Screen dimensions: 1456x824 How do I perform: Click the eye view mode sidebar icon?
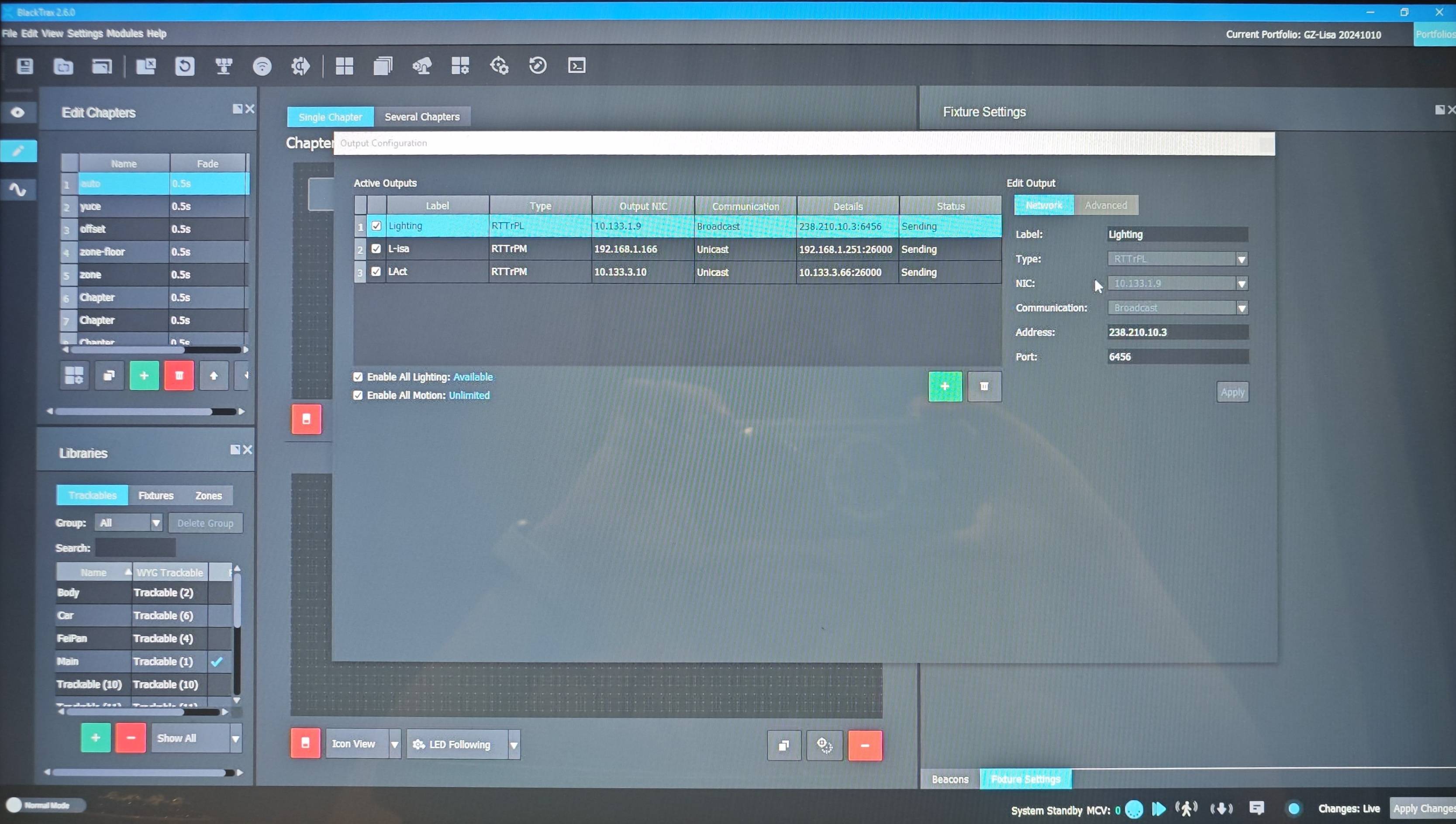[x=18, y=112]
